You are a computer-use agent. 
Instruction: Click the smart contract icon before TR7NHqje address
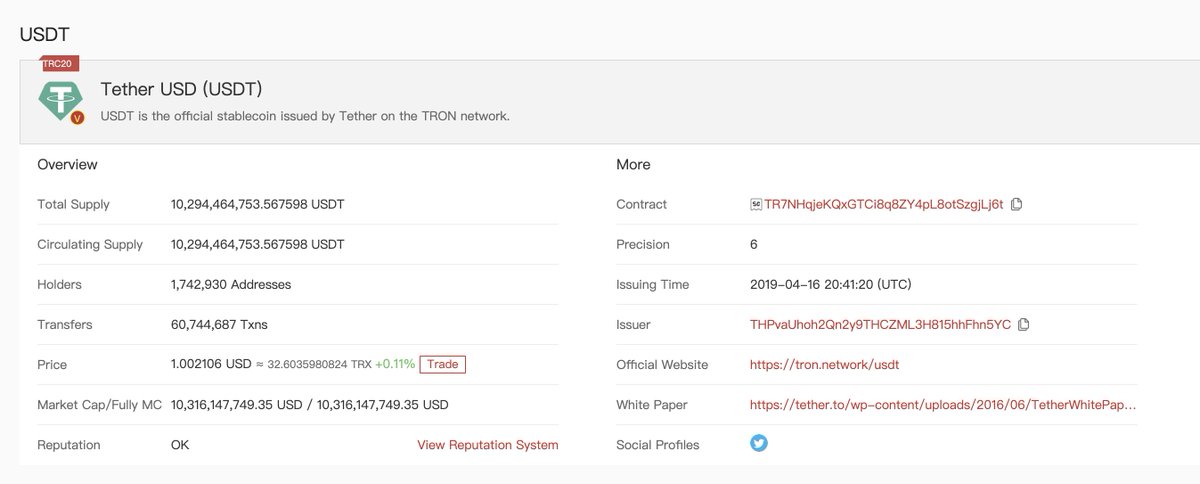coord(756,204)
